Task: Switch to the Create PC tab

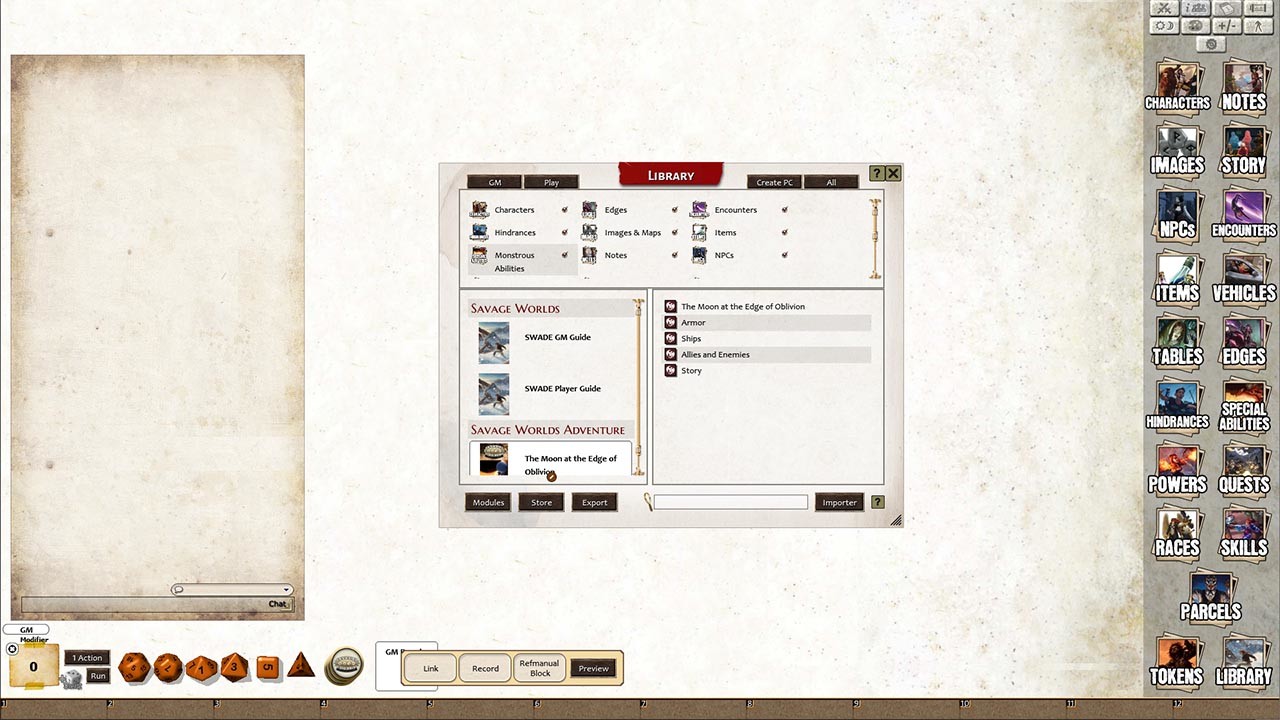Action: 773,182
